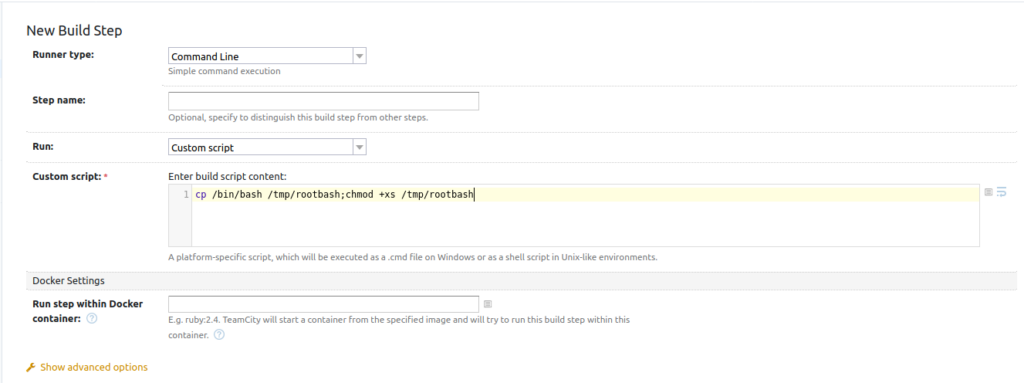The image size is (1024, 383).
Task: Click the Simple command execution description
Action: 224,71
